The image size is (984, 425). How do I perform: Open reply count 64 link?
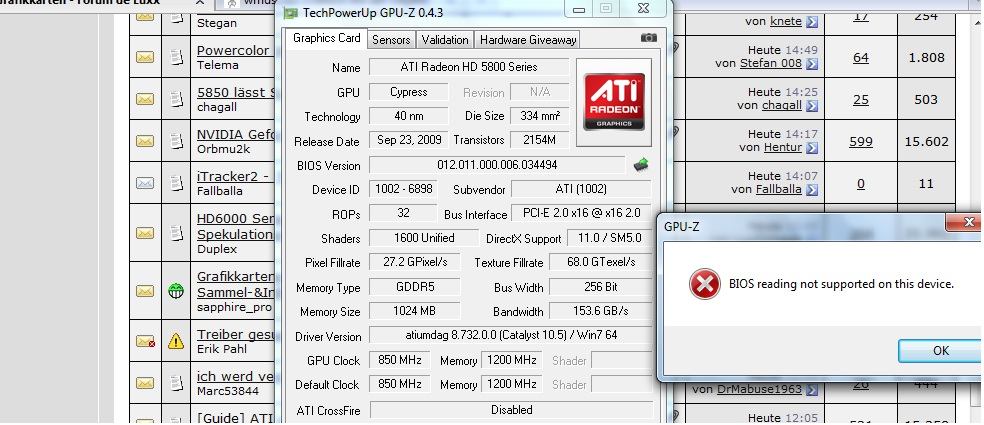tap(860, 58)
